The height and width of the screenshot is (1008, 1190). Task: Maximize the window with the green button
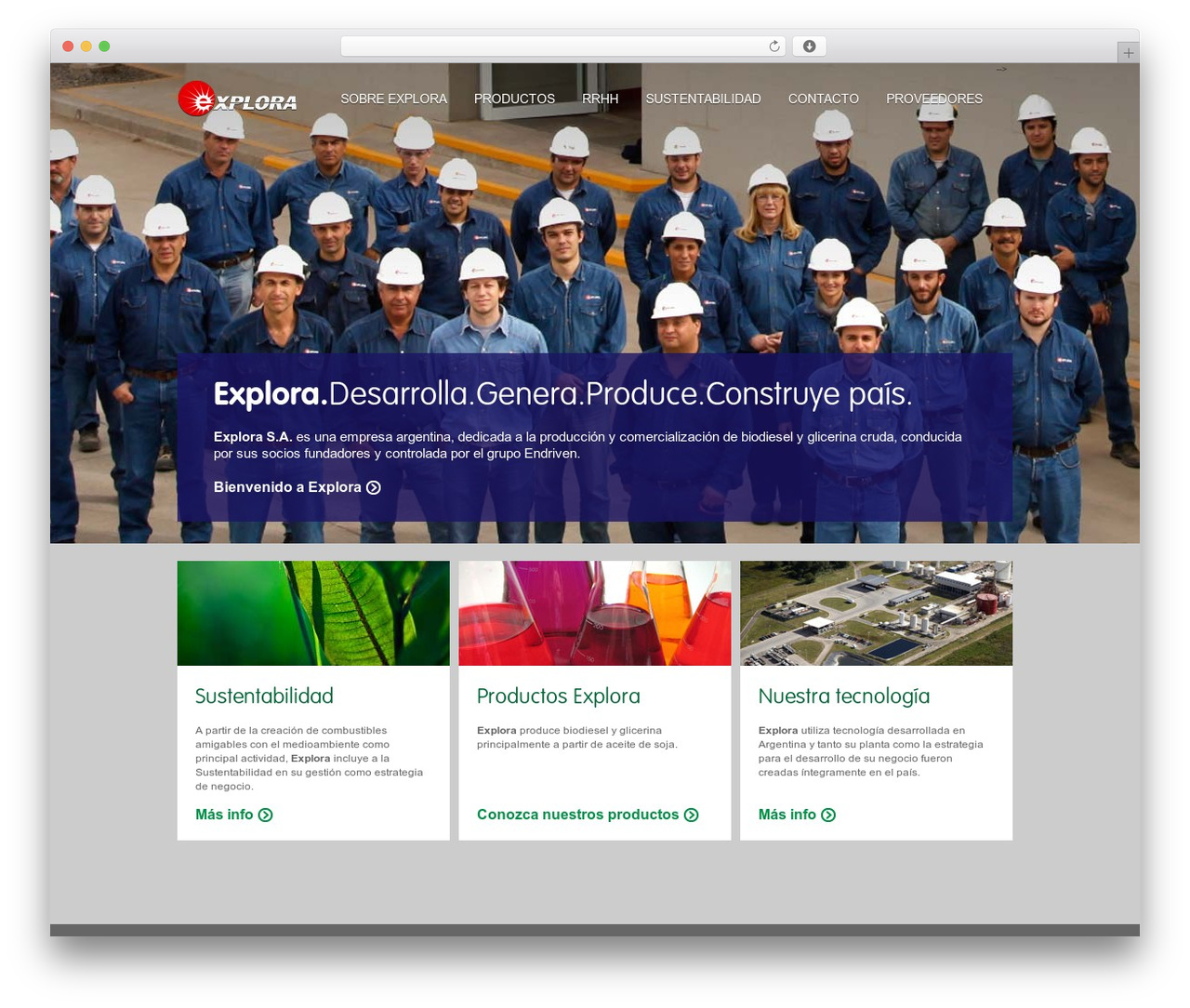coord(104,46)
